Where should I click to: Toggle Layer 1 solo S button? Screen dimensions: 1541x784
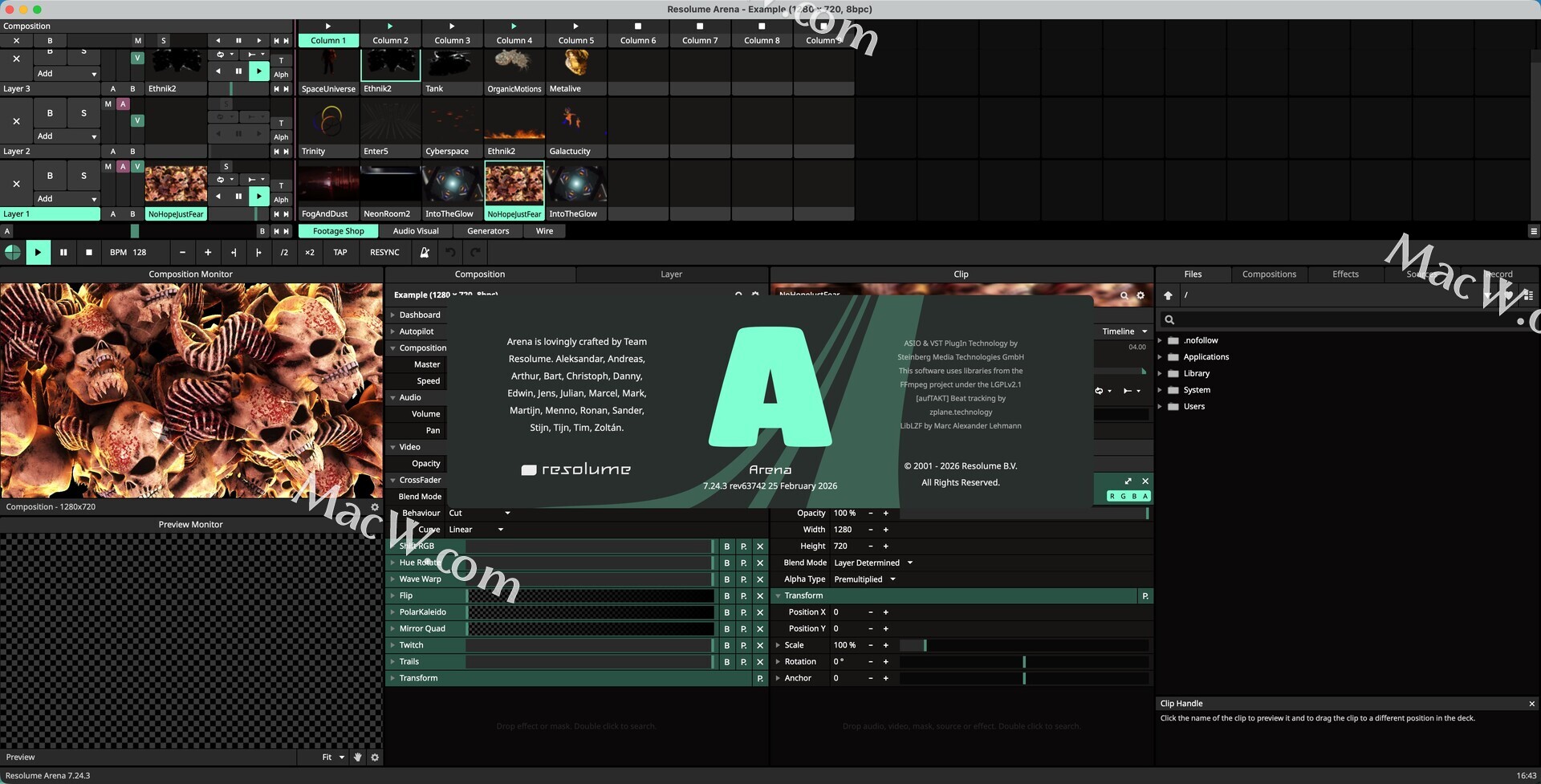pos(83,176)
